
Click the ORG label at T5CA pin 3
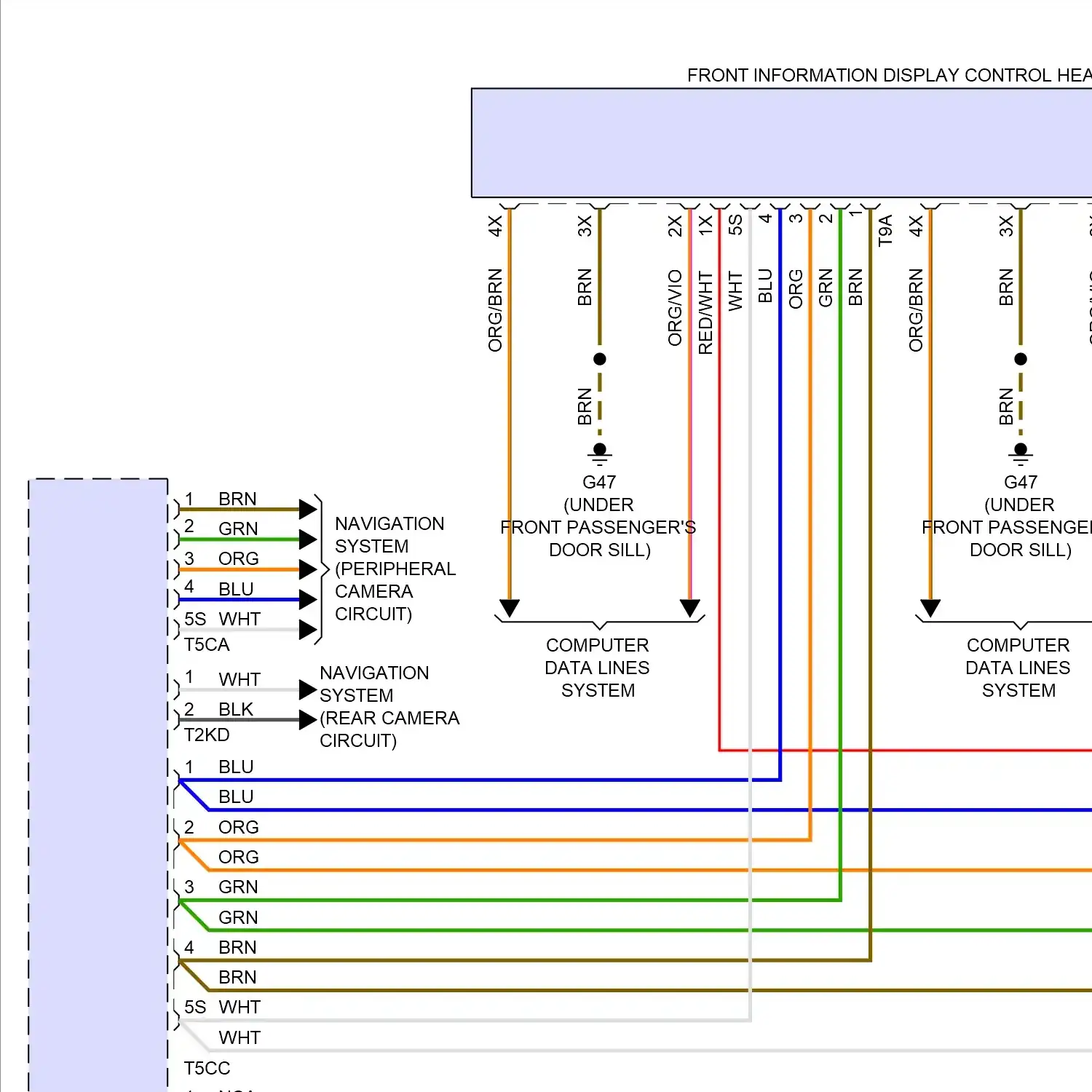(x=239, y=558)
